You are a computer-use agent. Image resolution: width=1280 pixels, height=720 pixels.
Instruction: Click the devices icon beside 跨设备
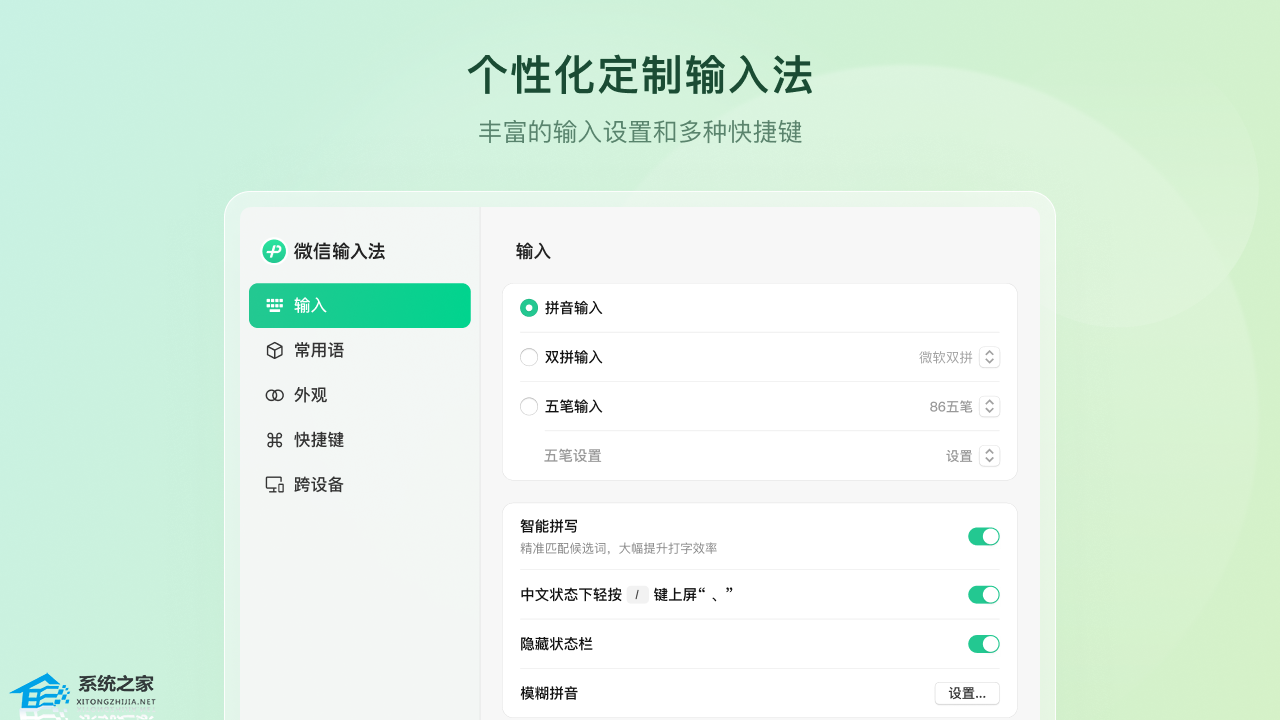pos(274,484)
